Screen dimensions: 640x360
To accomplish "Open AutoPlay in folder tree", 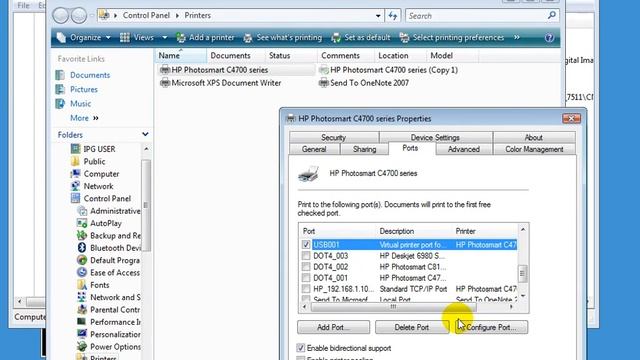I will pos(106,223).
